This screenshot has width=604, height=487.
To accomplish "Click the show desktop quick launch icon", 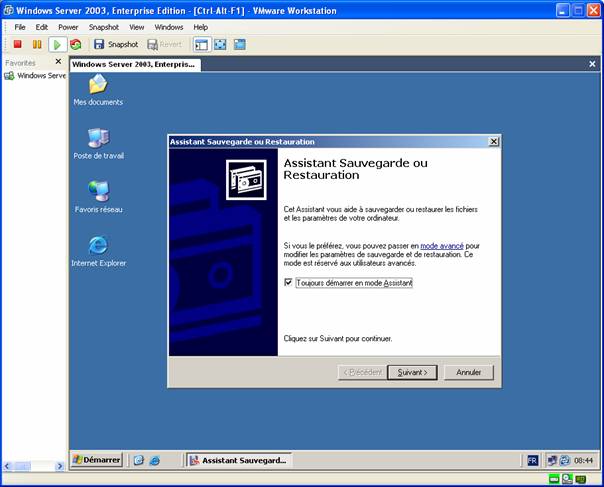I will tap(139, 460).
